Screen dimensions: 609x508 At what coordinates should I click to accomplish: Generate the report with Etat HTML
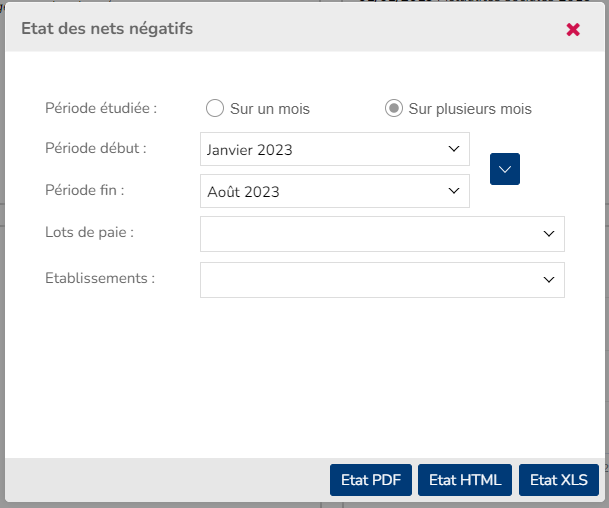coord(465,480)
